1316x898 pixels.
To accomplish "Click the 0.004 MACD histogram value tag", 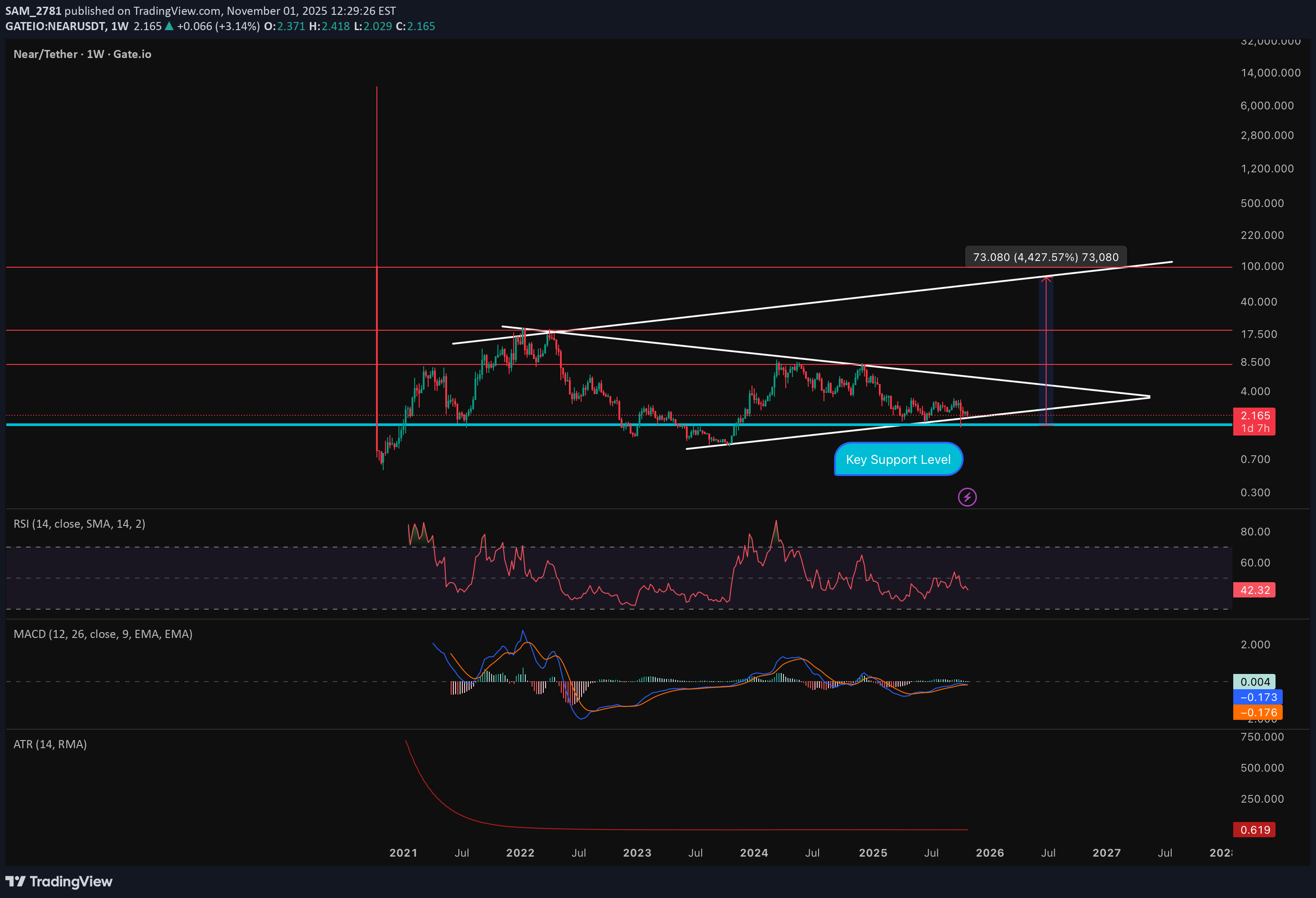I will coord(1254,682).
